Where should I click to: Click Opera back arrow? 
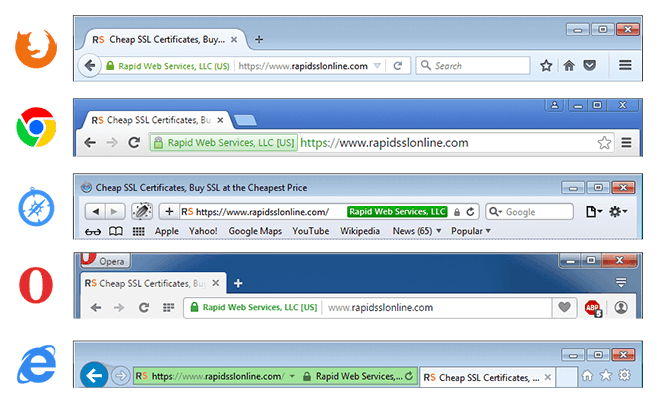click(96, 308)
